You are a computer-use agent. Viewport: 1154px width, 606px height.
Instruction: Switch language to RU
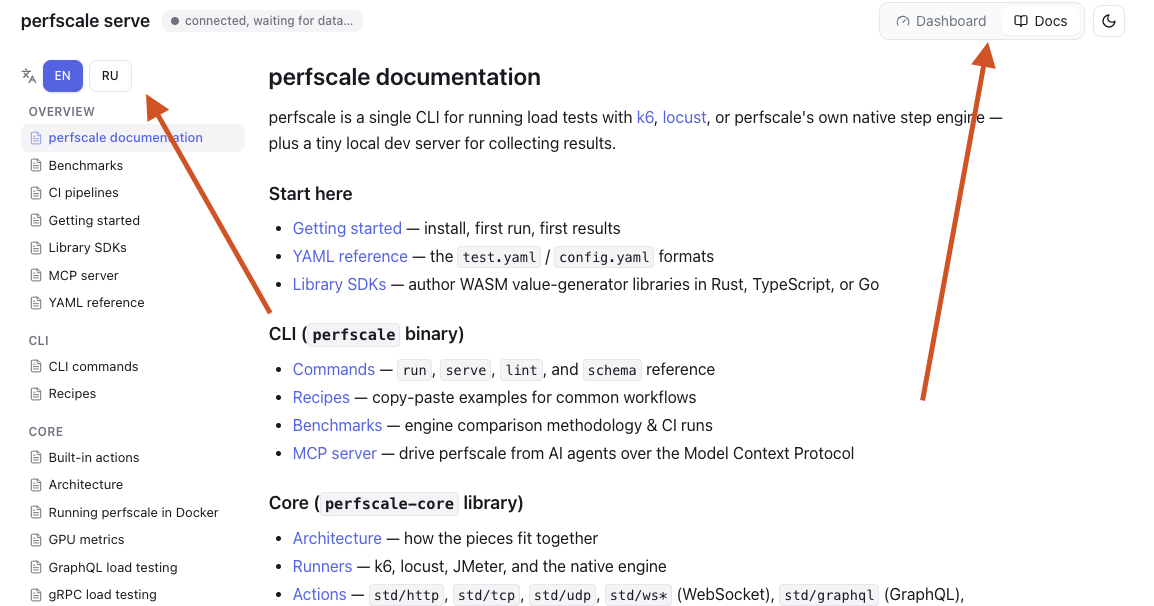tap(110, 76)
